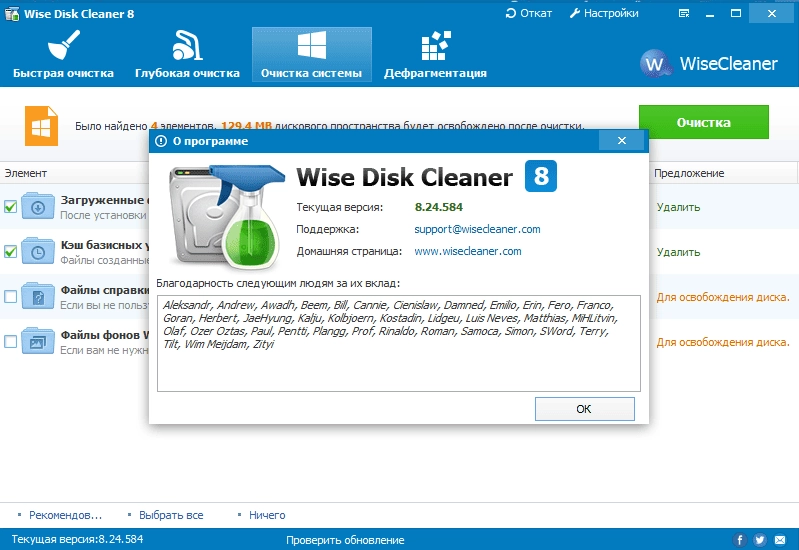Viewport: 799px width, 550px height.
Task: Click Выбрать все to select all
Action: pos(171,515)
